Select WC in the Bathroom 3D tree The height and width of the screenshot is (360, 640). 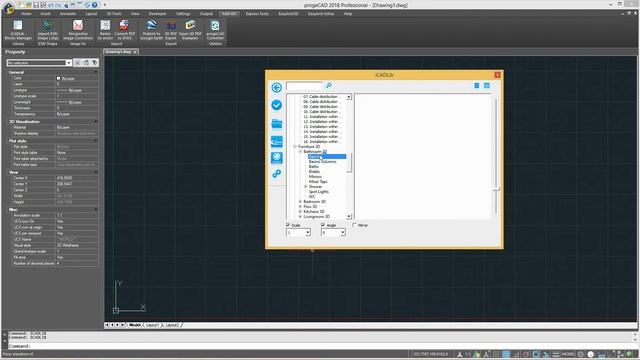[x=312, y=197]
